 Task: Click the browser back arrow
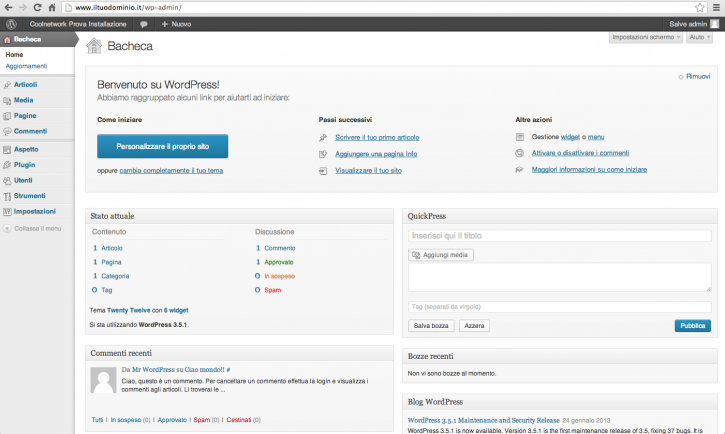pos(8,7)
